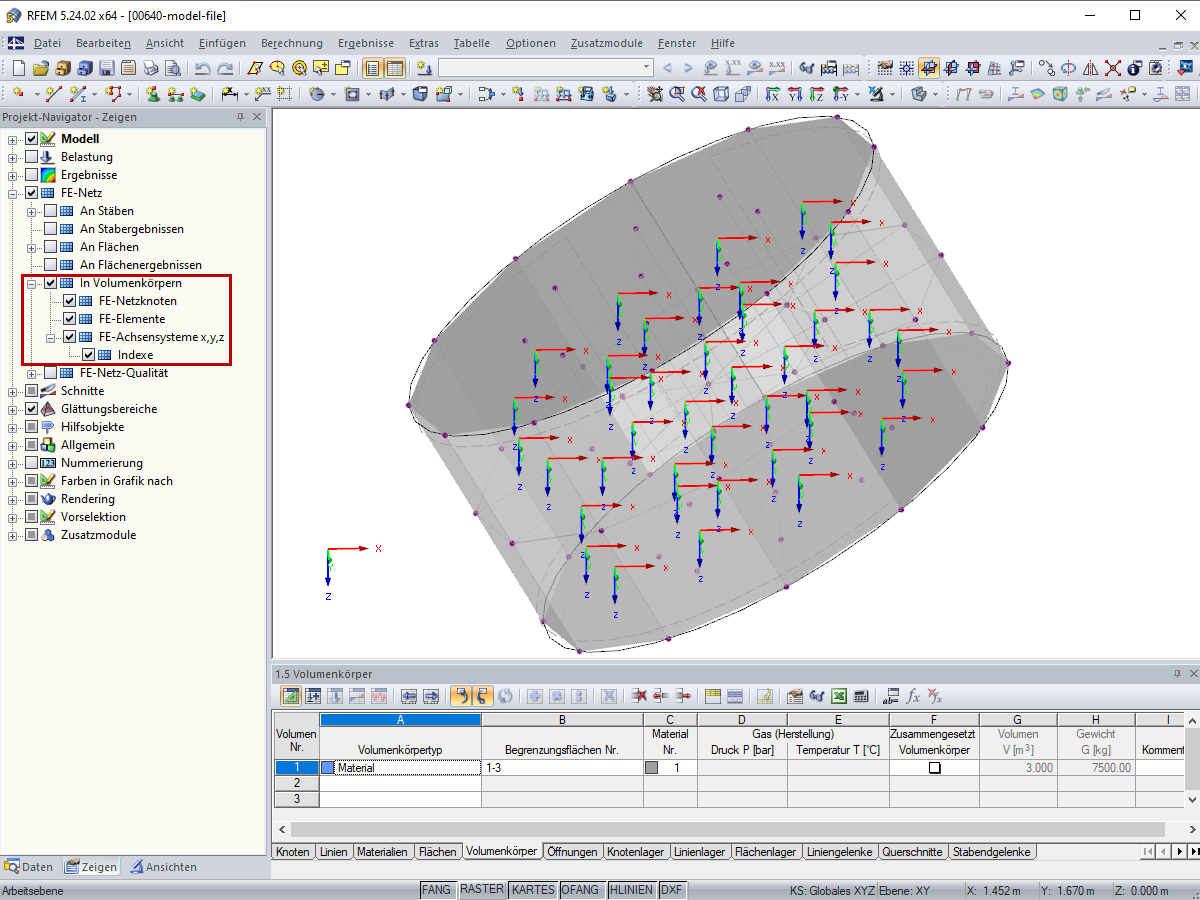Screen dimensions: 1200x900
Task: Toggle the HLINIEN status bar button
Action: point(631,890)
